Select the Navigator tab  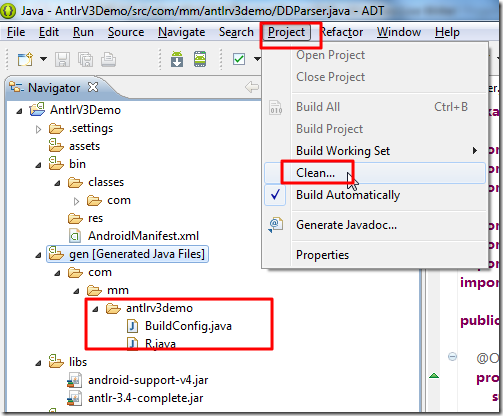54,88
